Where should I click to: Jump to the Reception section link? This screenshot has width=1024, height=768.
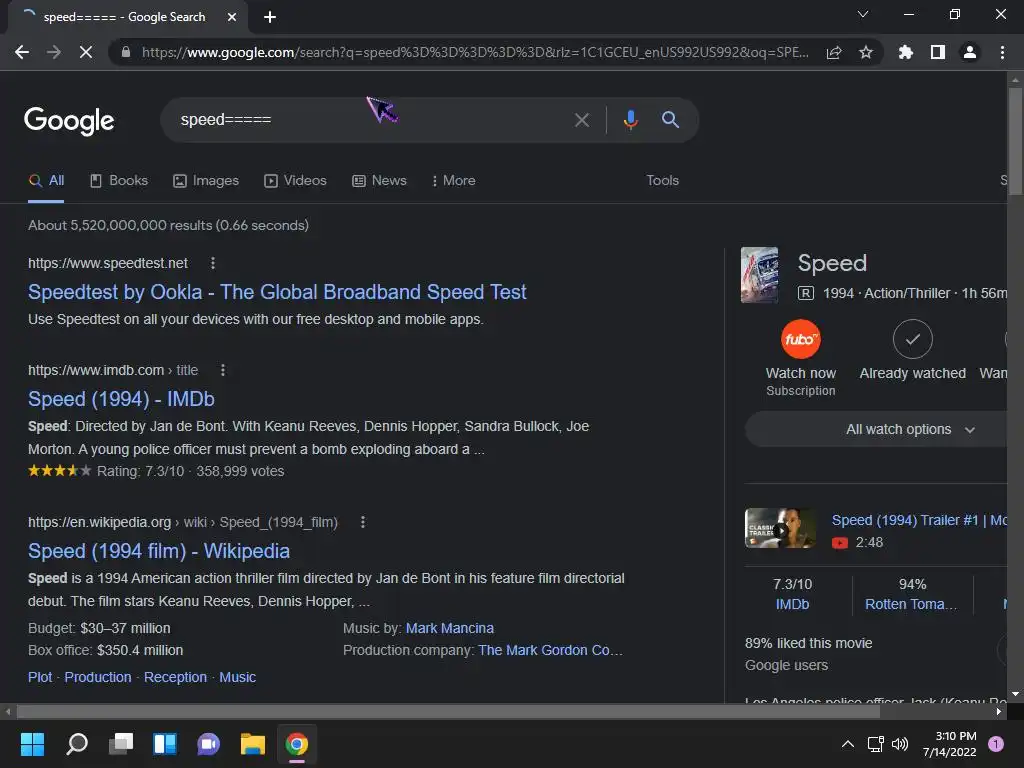click(x=175, y=677)
